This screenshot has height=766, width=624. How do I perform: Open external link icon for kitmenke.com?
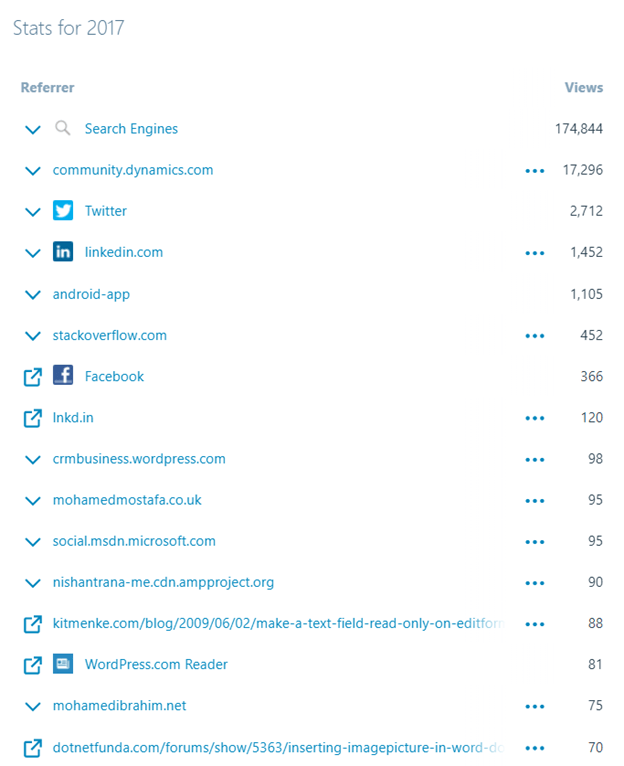click(x=32, y=624)
